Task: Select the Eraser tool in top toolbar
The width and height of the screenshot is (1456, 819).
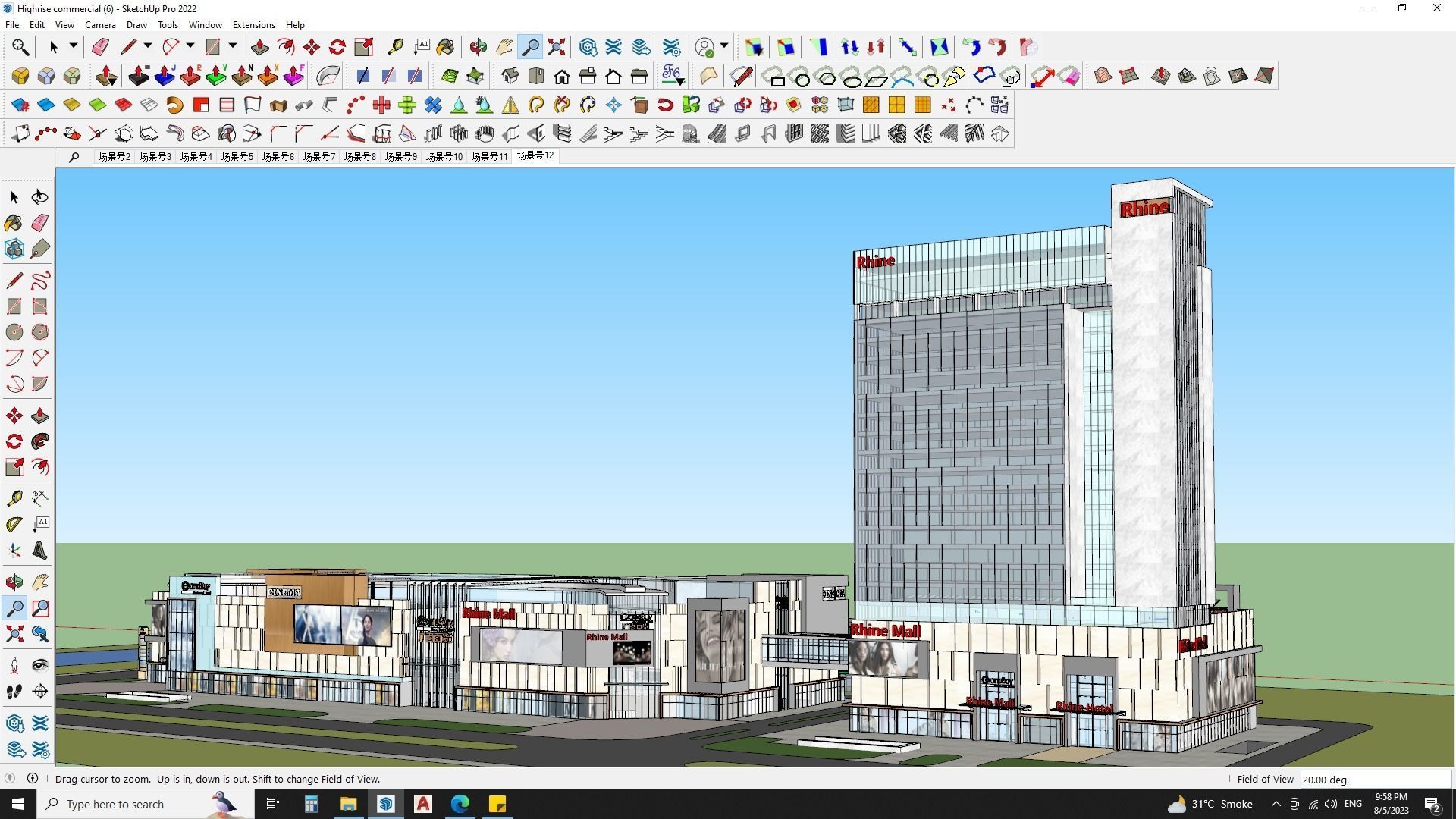Action: click(100, 47)
